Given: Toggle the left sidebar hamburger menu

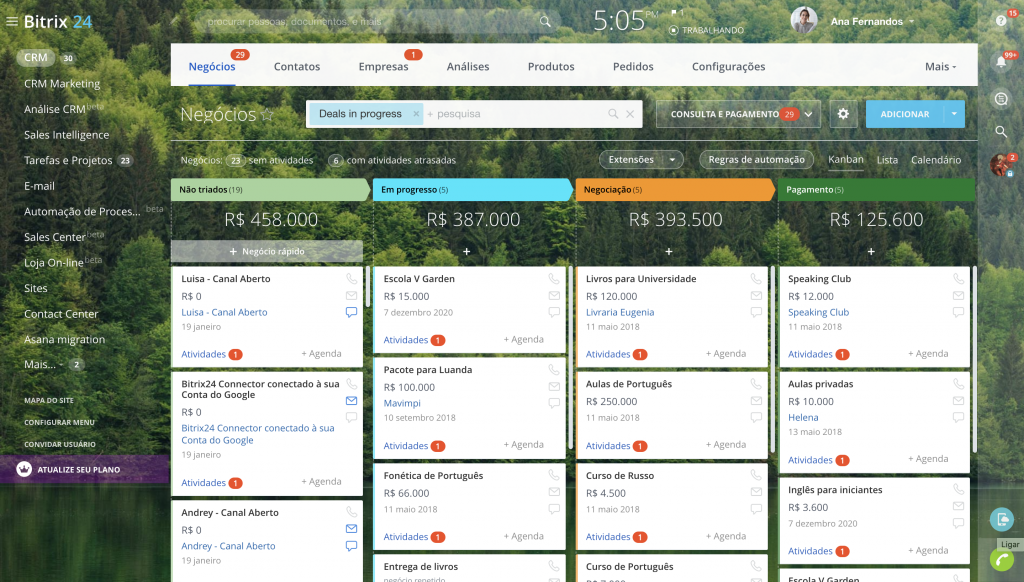Looking at the screenshot, I should 12,21.
